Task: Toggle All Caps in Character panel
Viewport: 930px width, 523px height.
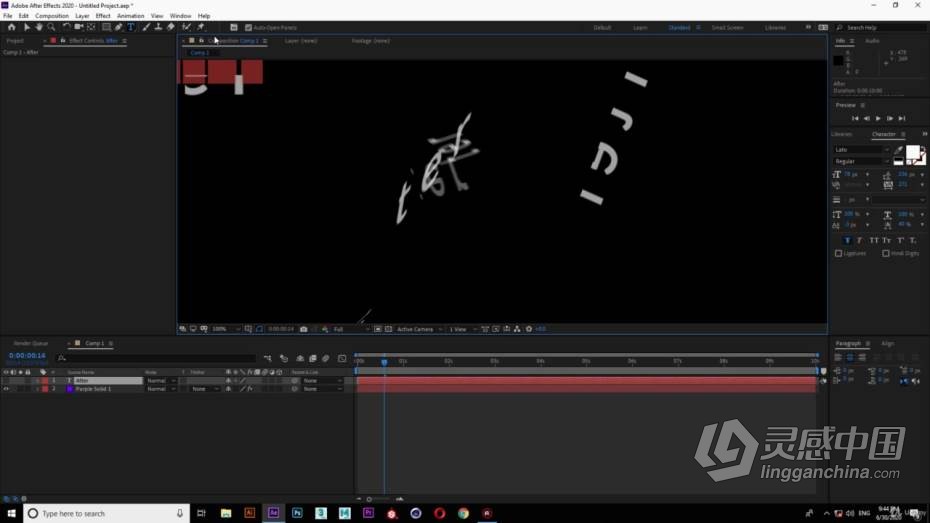Action: point(874,240)
